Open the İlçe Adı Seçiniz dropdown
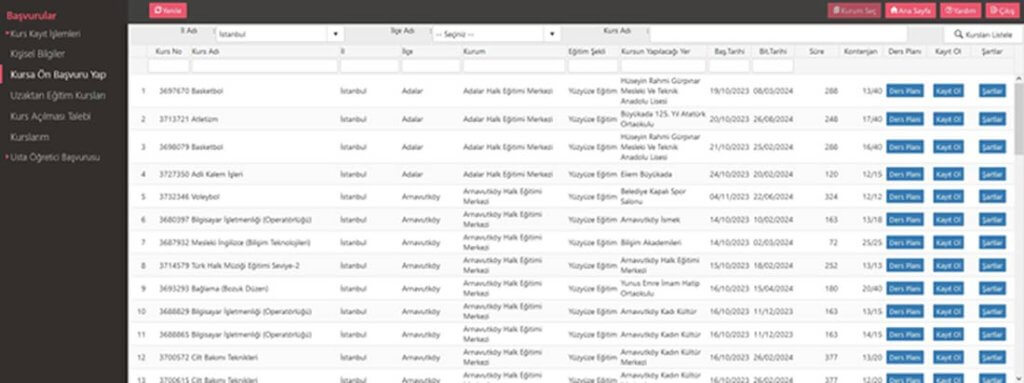The image size is (1024, 383). [496, 34]
